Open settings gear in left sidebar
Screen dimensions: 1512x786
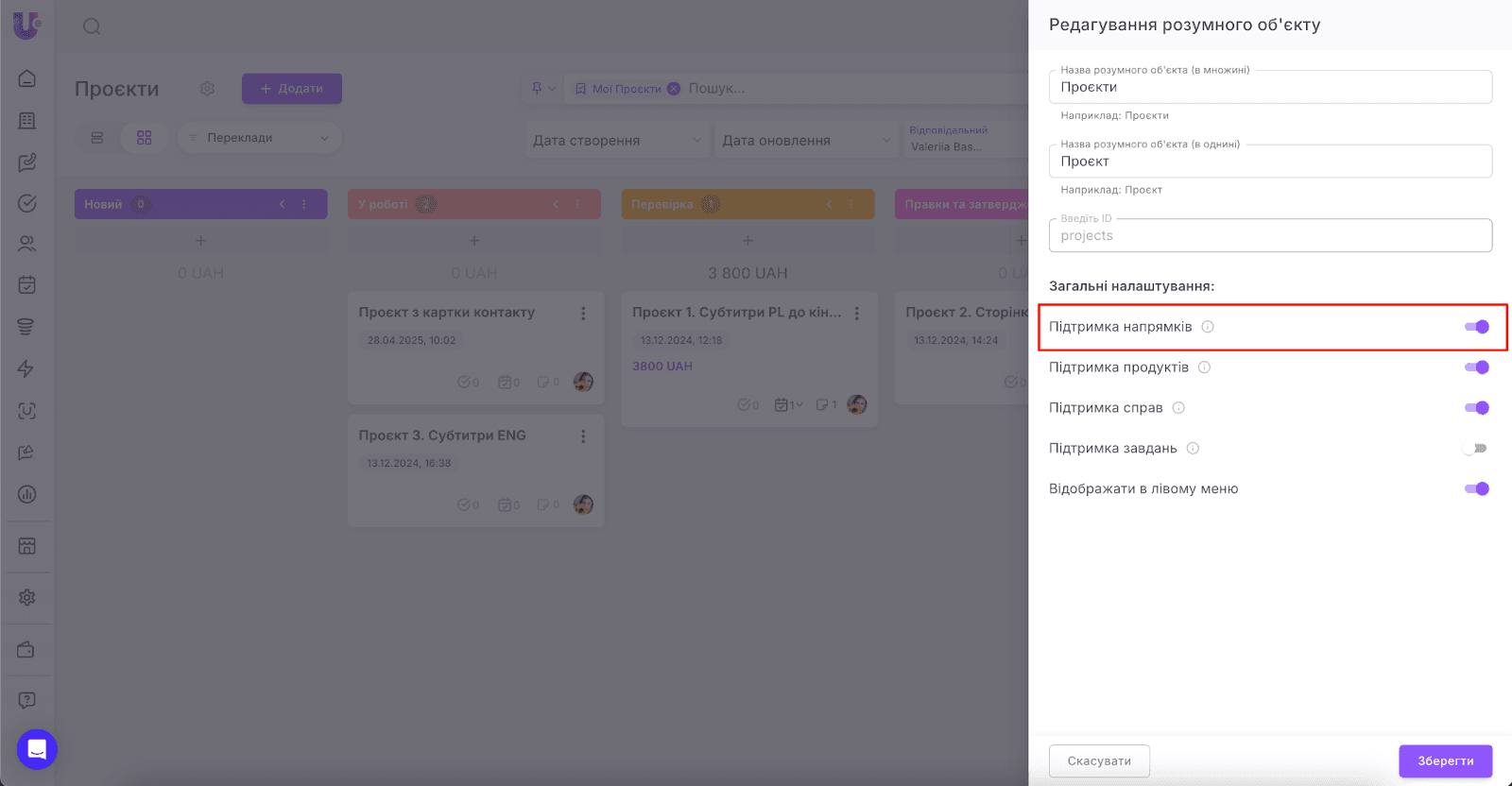click(x=27, y=597)
